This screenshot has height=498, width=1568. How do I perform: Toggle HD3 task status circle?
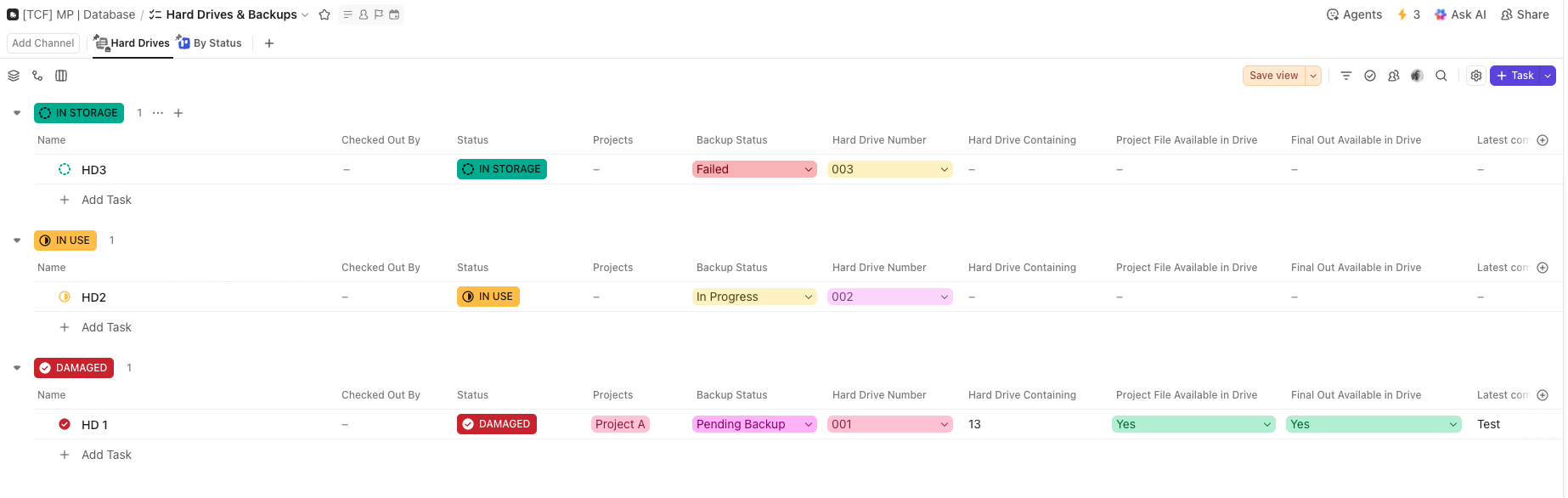pos(65,169)
